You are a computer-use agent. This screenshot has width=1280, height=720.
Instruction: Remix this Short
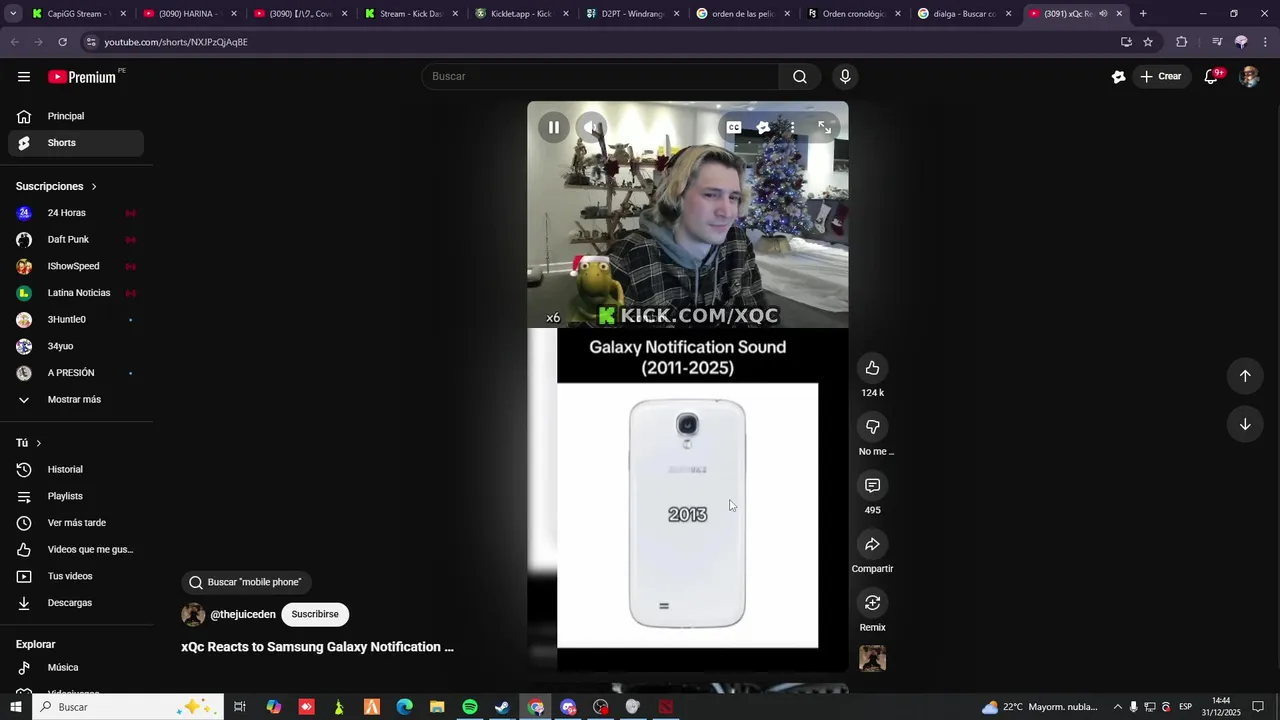(872, 603)
